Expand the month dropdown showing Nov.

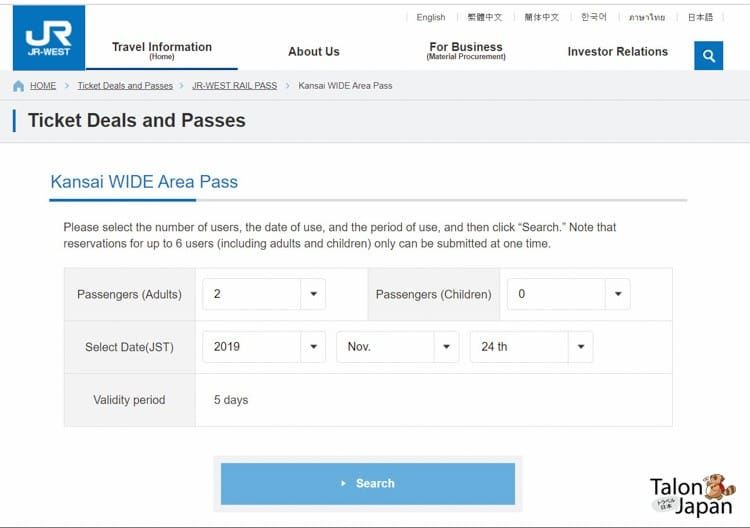pyautogui.click(x=397, y=347)
